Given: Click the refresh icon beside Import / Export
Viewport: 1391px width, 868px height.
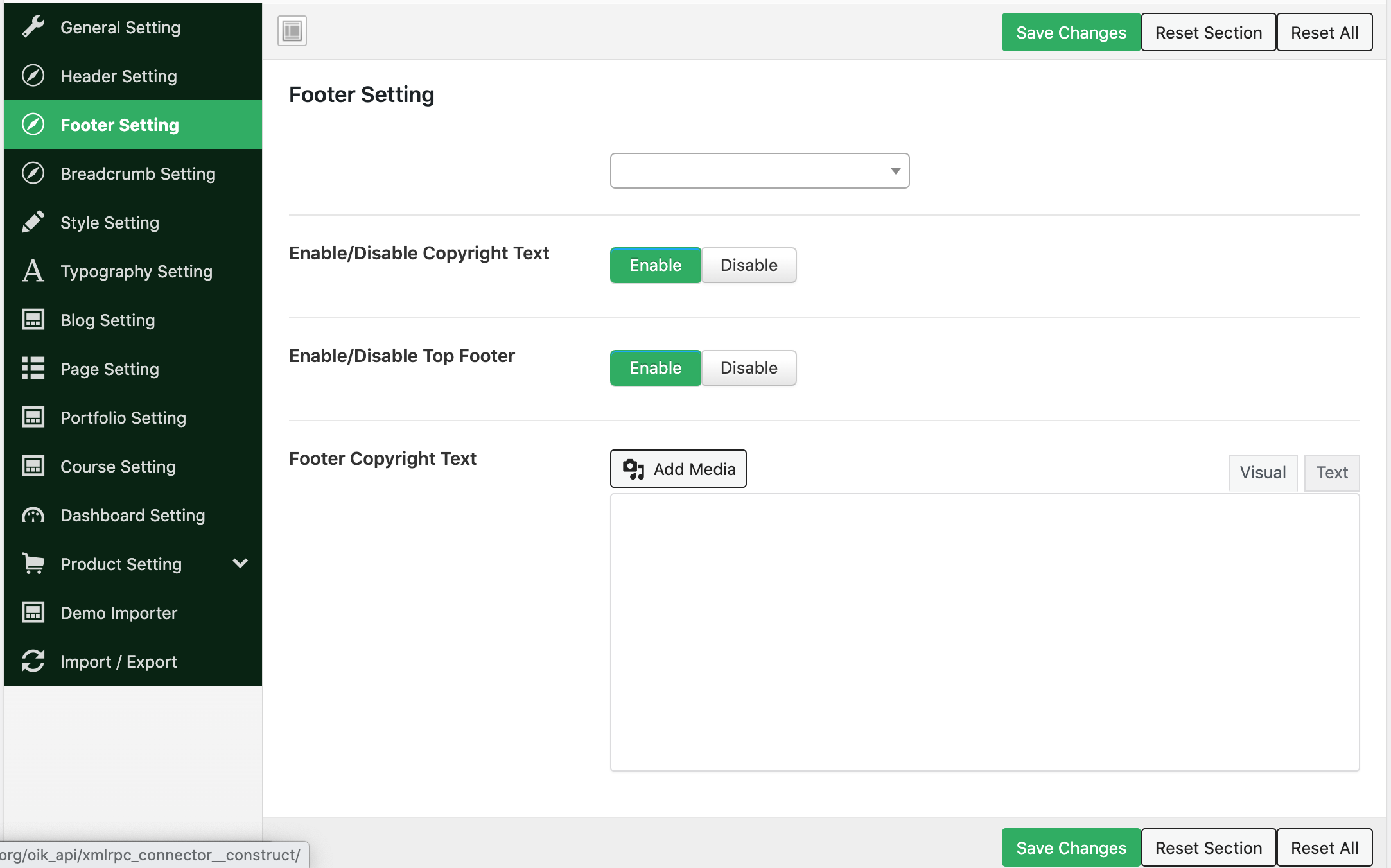Looking at the screenshot, I should click(x=33, y=661).
